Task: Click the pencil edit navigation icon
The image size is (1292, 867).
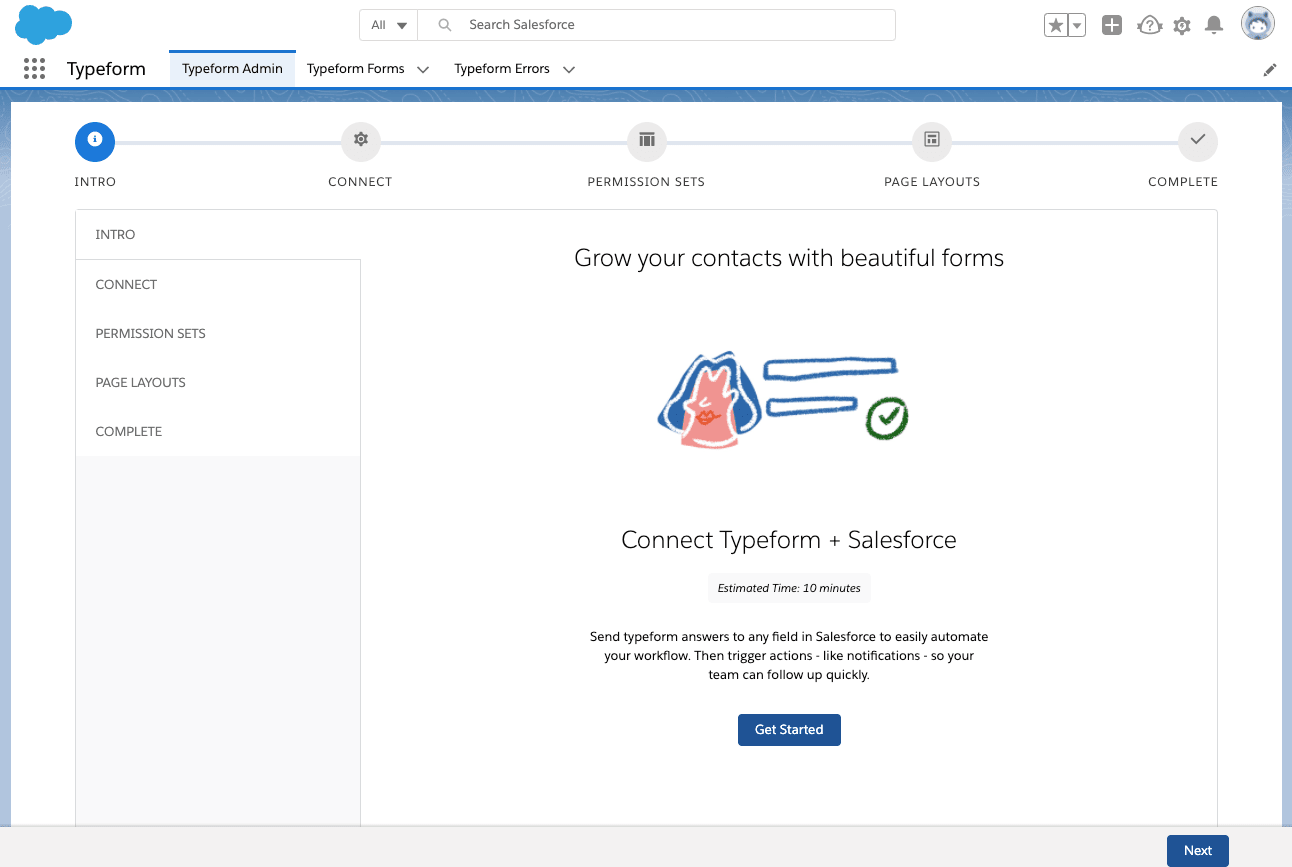Action: (x=1270, y=70)
